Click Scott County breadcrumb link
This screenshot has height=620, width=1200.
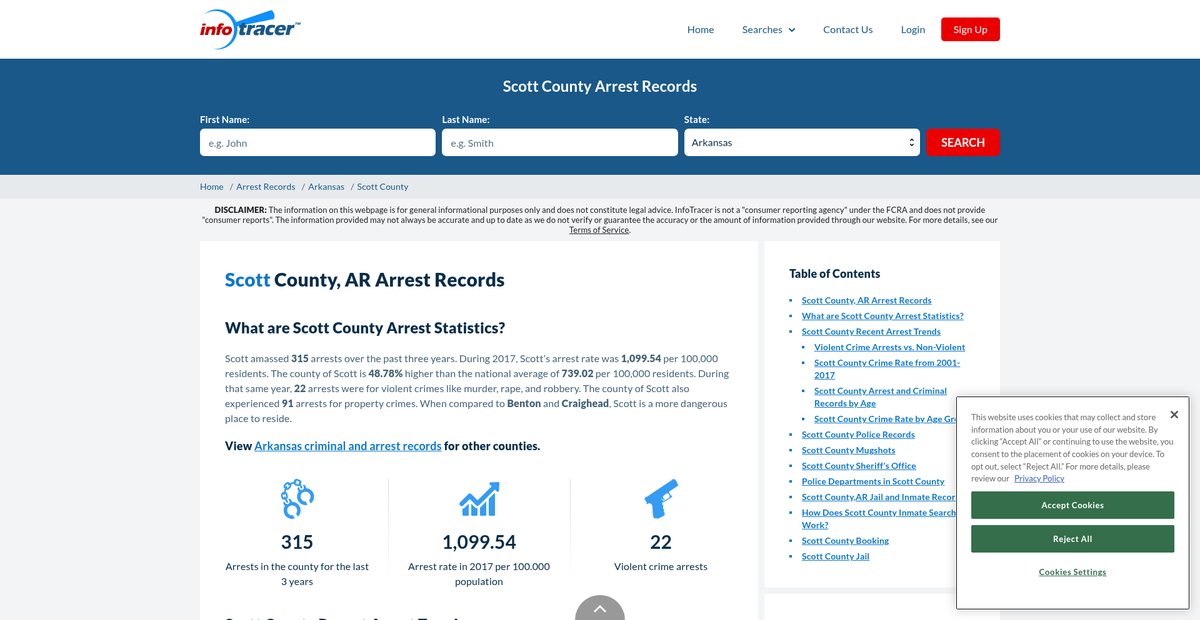(383, 187)
